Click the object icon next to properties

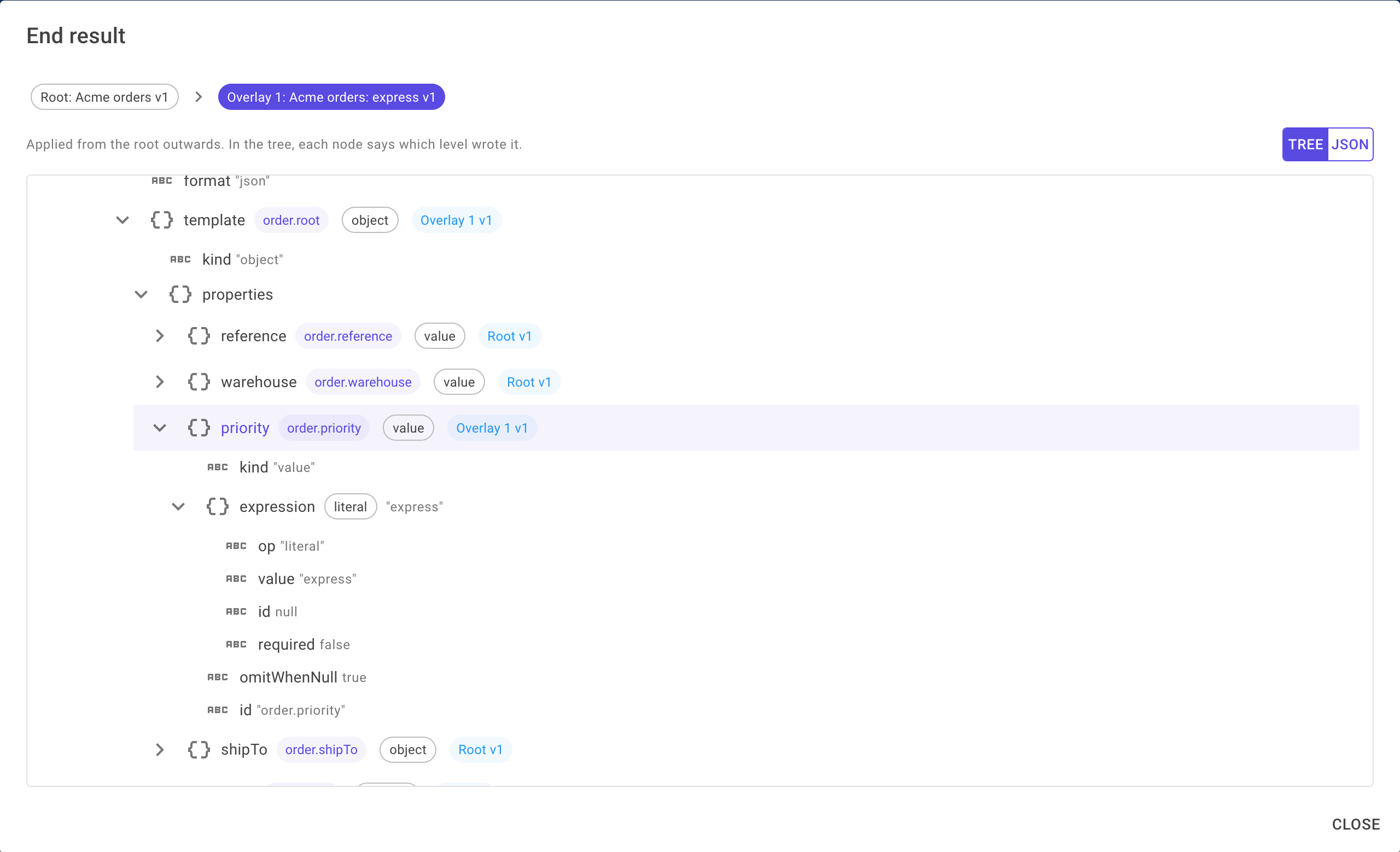(180, 294)
